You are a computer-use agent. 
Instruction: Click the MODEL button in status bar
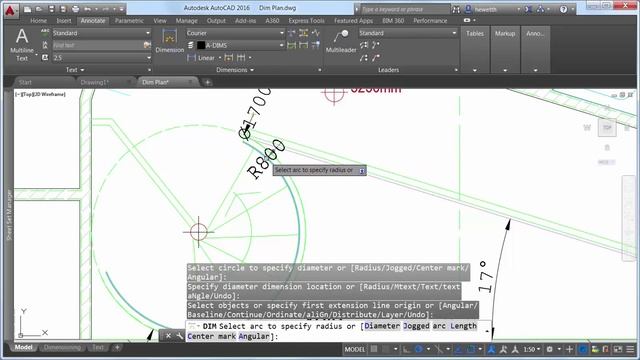tap(355, 349)
